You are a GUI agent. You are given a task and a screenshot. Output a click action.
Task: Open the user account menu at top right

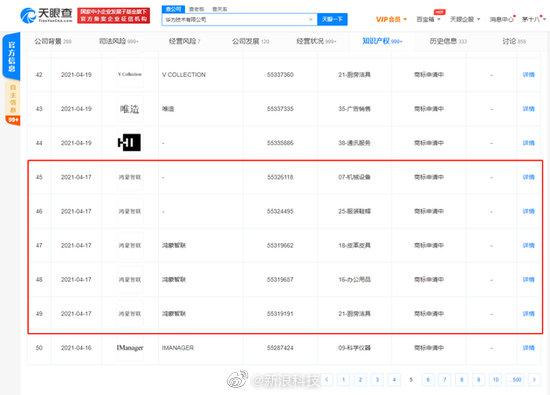[533, 19]
